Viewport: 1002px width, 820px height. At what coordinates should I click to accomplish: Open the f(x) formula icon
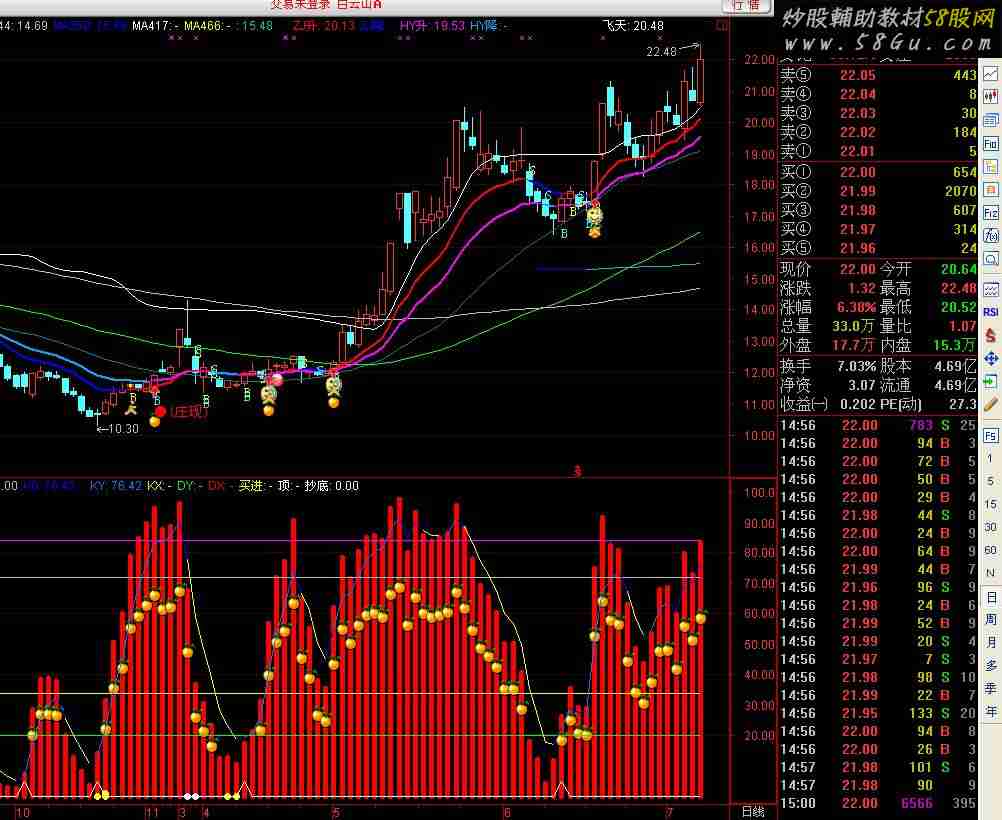[991, 236]
